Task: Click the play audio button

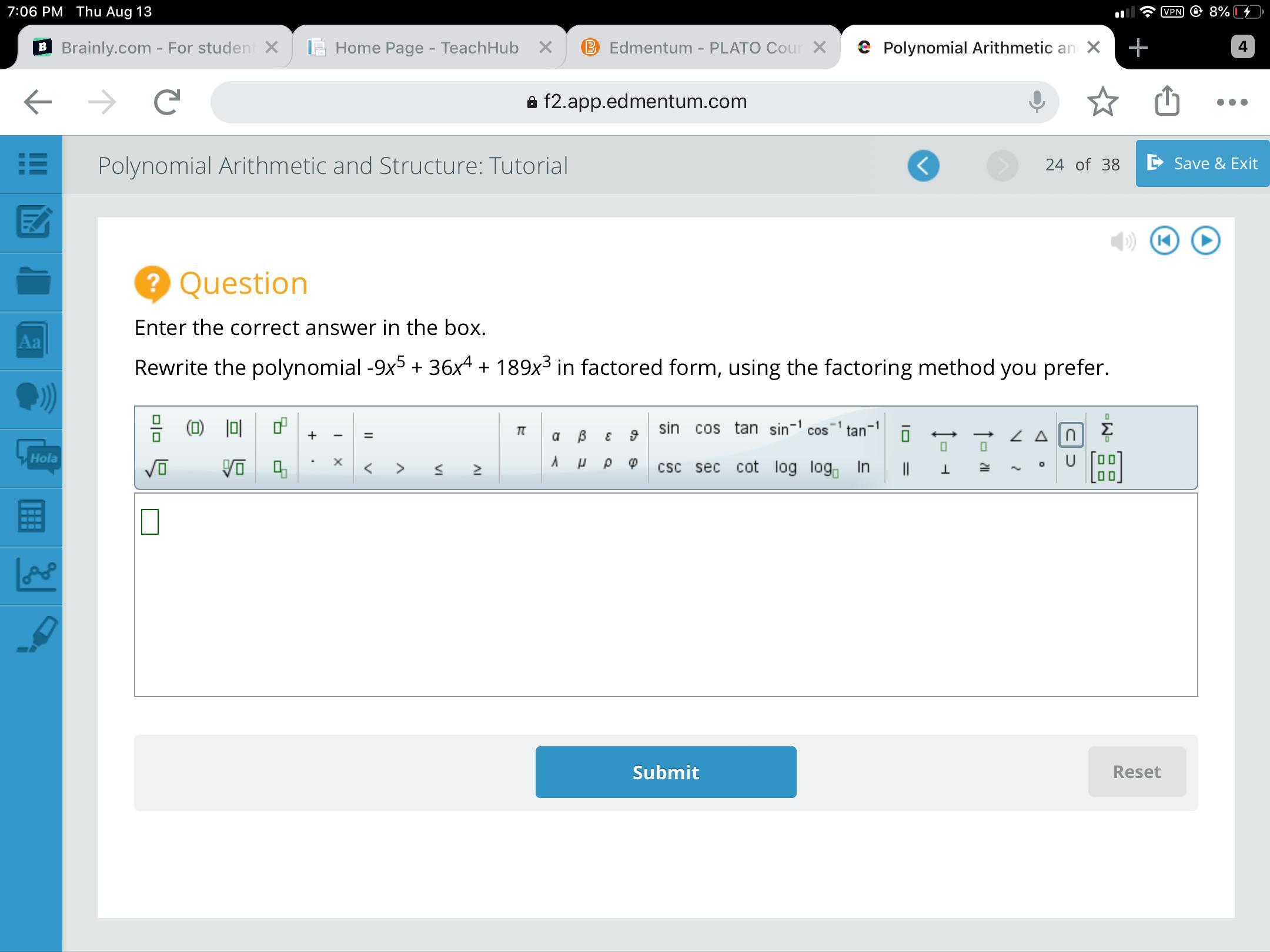Action: point(1205,240)
